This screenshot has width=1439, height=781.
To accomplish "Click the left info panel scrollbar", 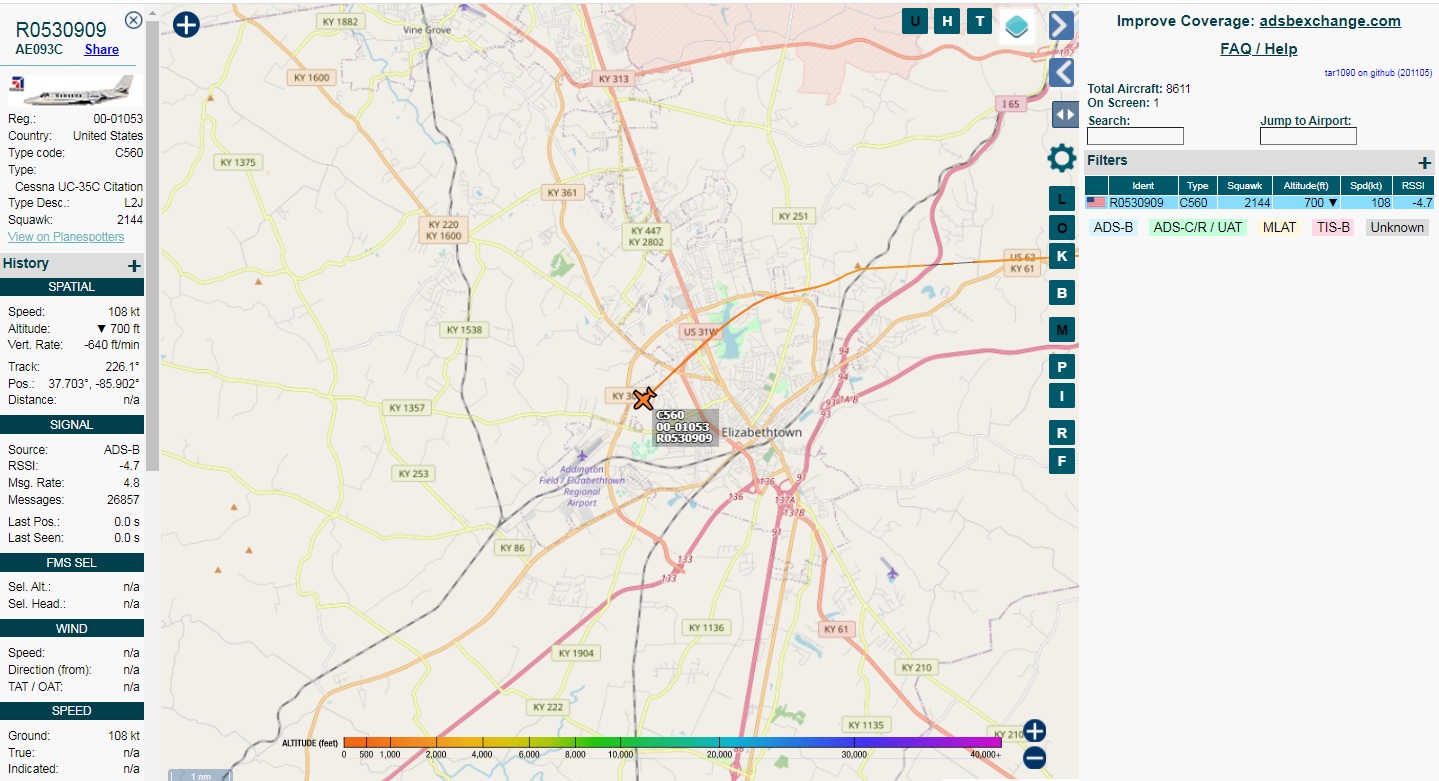I will tap(152, 245).
